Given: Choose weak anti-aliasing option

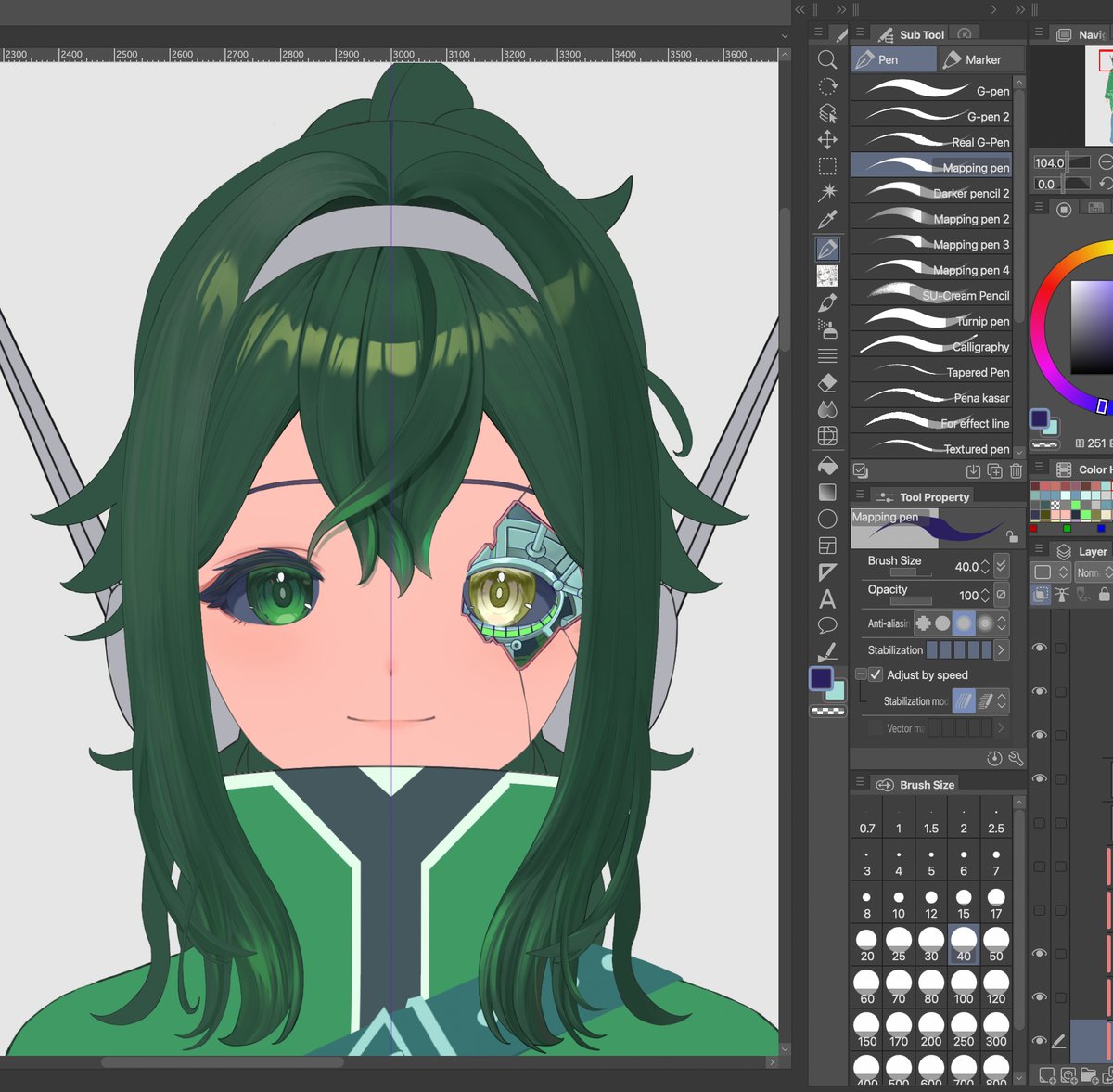Looking at the screenshot, I should [943, 623].
